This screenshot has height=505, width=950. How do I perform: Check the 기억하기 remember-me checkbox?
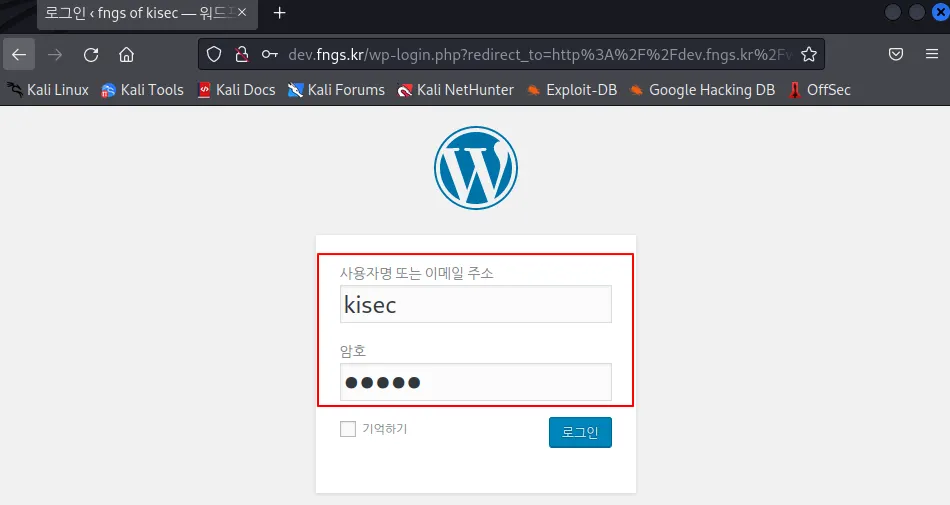point(348,429)
